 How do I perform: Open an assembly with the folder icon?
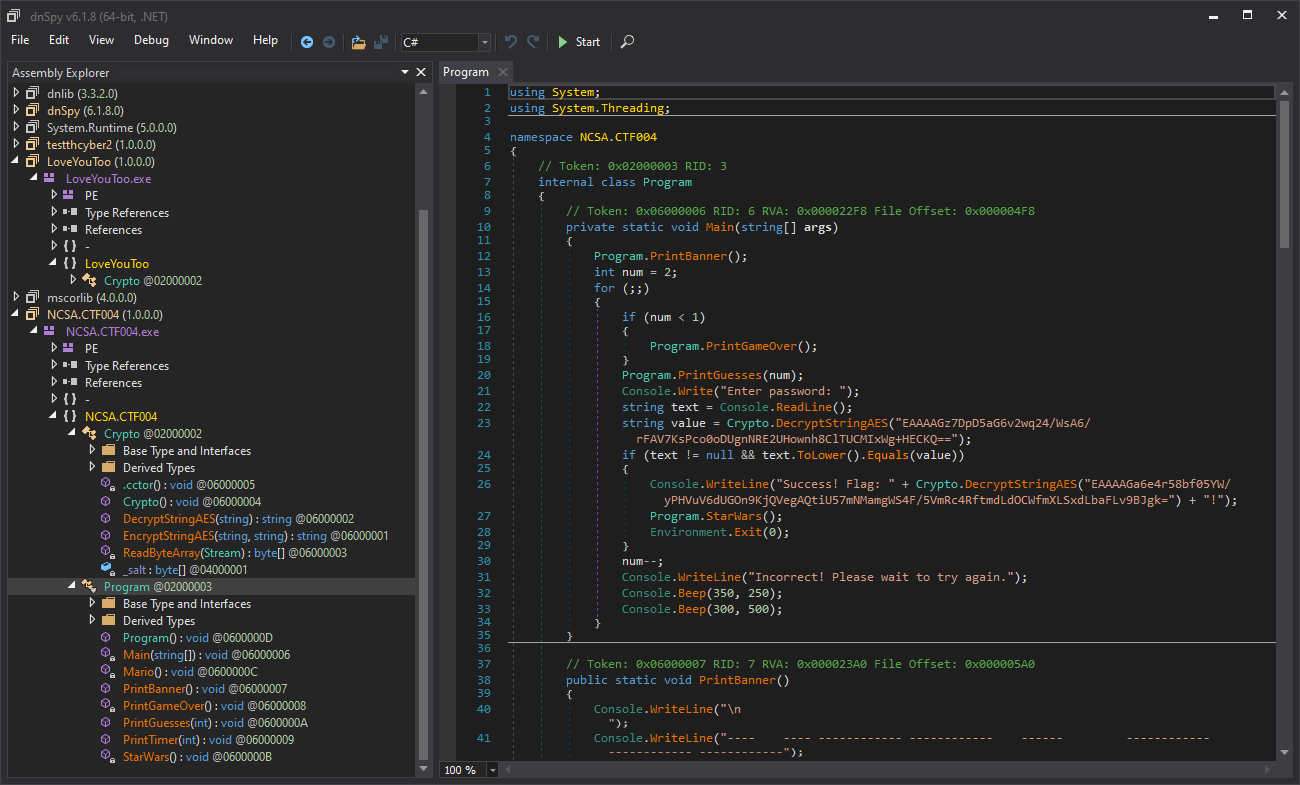point(359,42)
